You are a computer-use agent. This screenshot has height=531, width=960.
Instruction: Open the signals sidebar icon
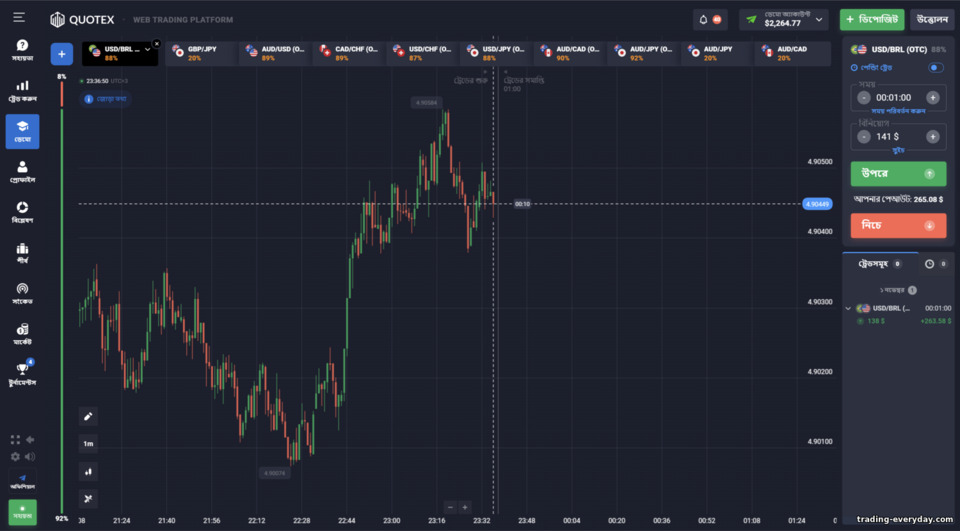[x=22, y=293]
